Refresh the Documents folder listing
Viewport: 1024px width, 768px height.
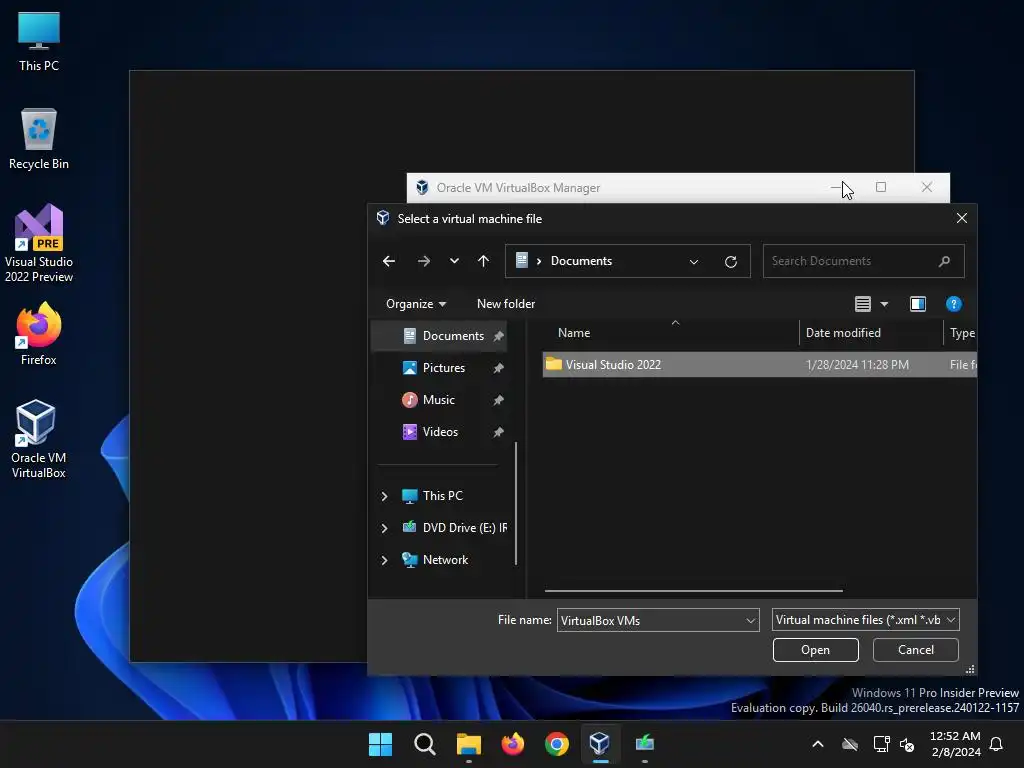[x=731, y=261]
